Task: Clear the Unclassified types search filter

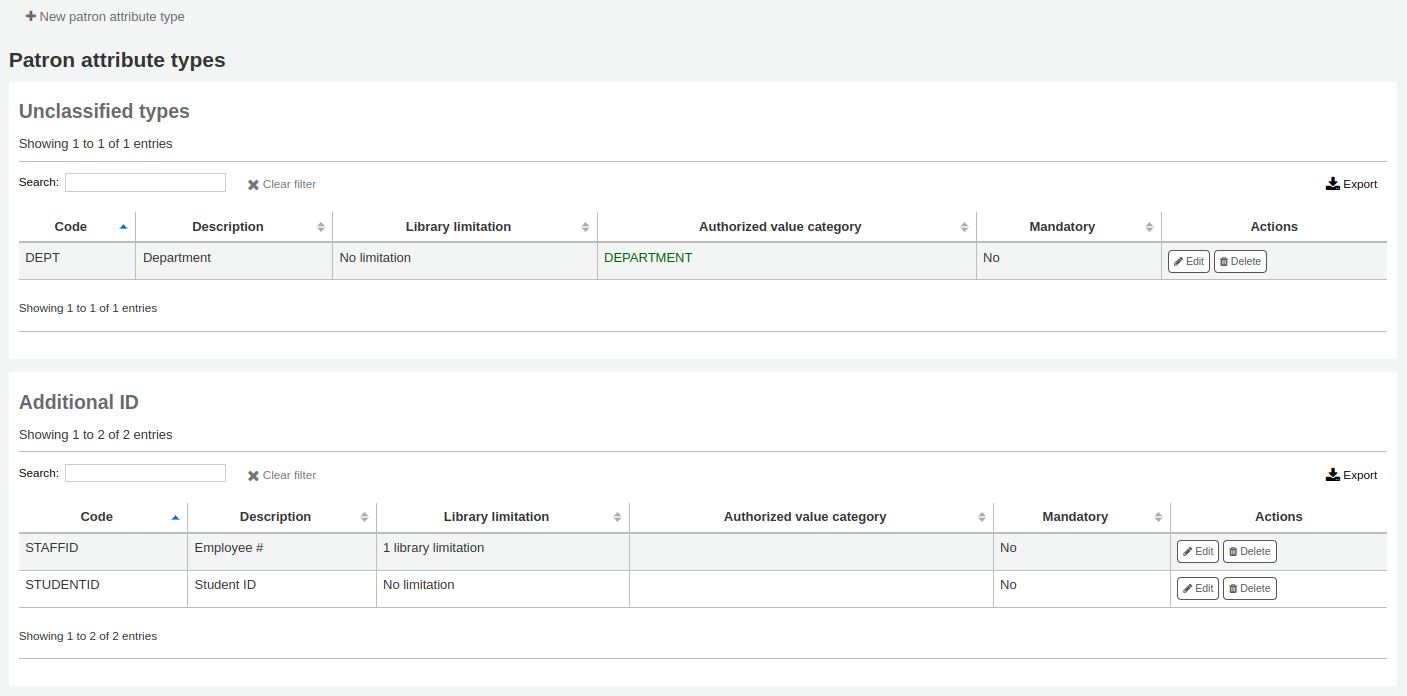Action: [281, 184]
